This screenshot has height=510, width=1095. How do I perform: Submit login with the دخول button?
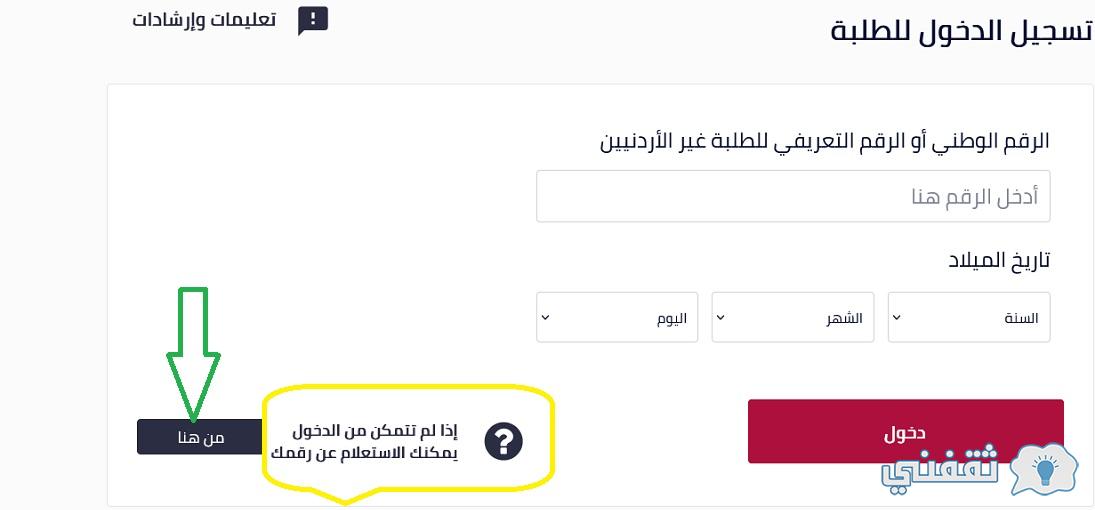[905, 431]
